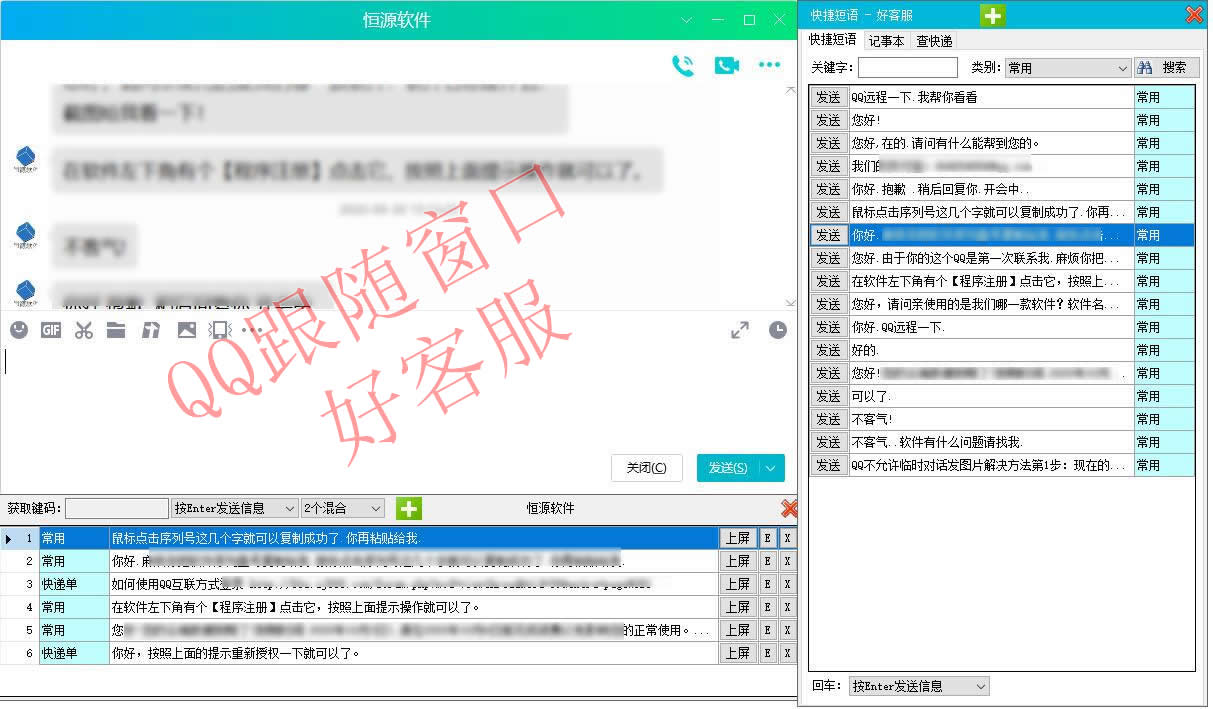
Task: Open chat history clock icon
Action: pos(777,330)
